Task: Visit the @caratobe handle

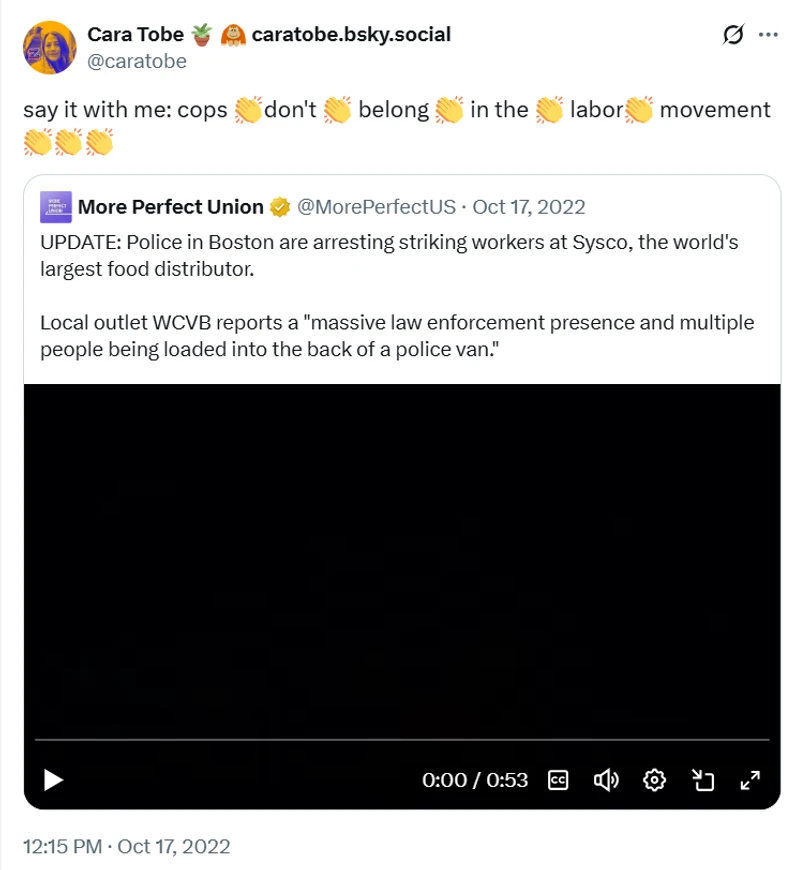Action: pos(137,61)
